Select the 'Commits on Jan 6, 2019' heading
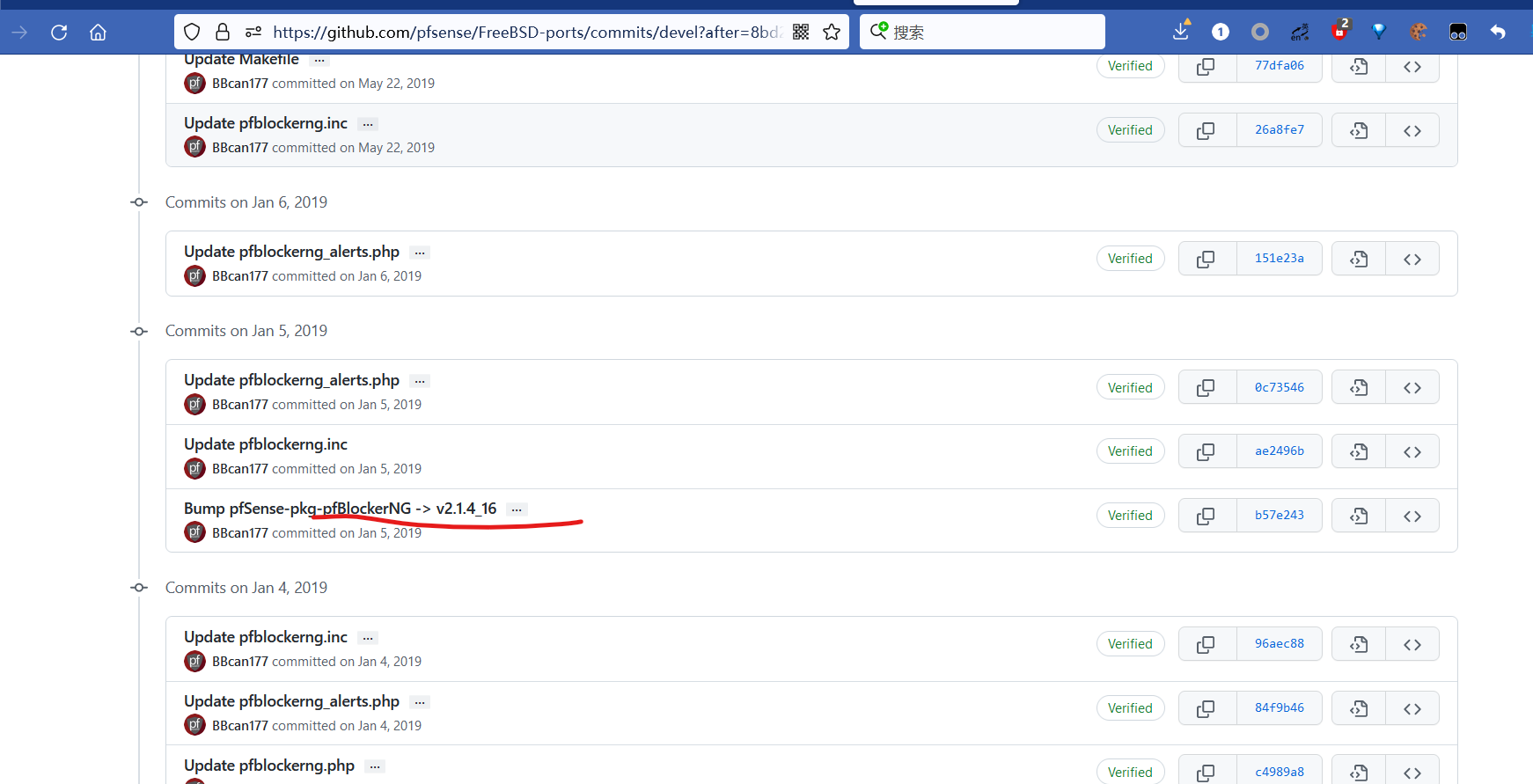 pyautogui.click(x=246, y=202)
